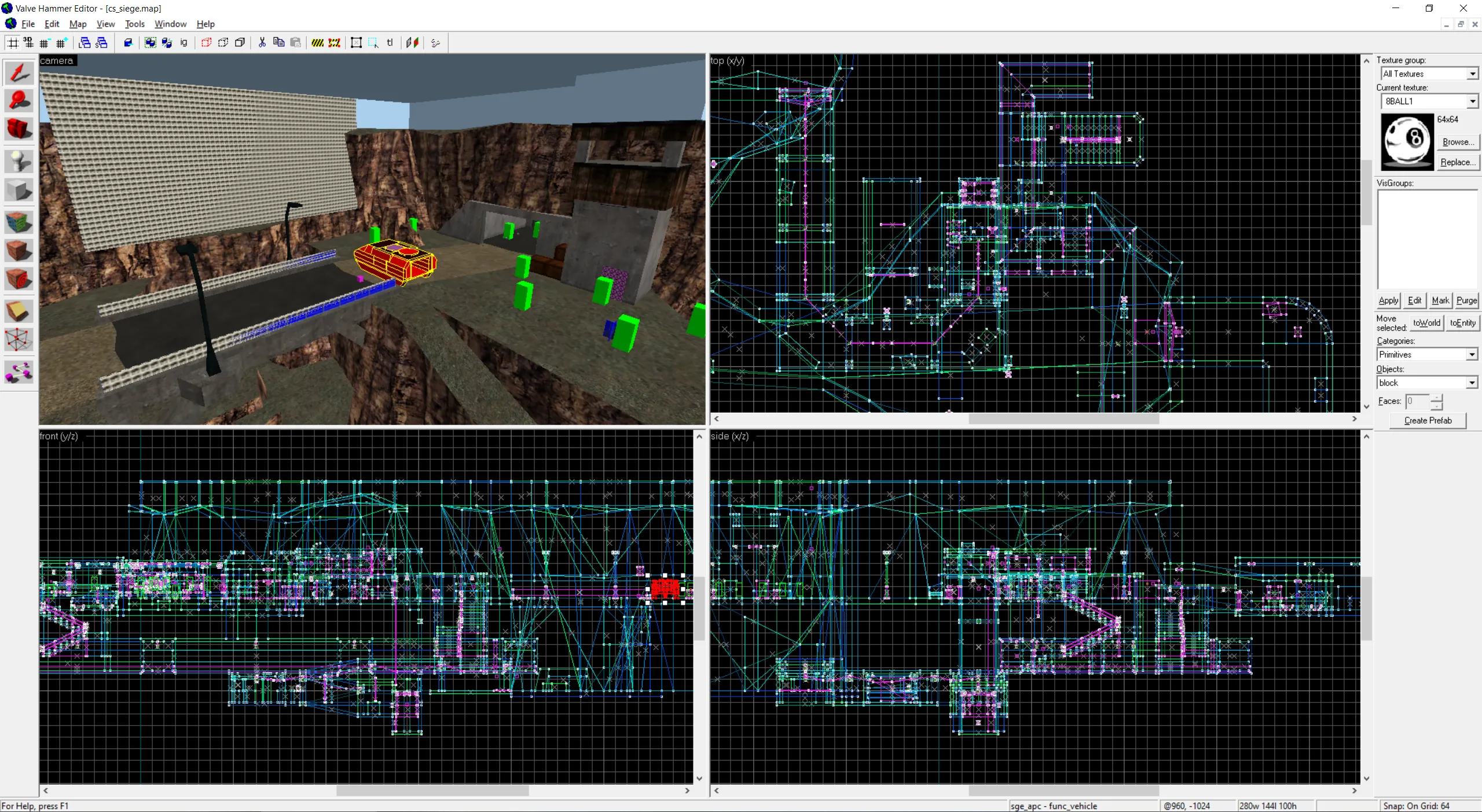Toggle the Ignore Groups 'ig' button
The height and width of the screenshot is (812, 1482).
pyautogui.click(x=184, y=43)
